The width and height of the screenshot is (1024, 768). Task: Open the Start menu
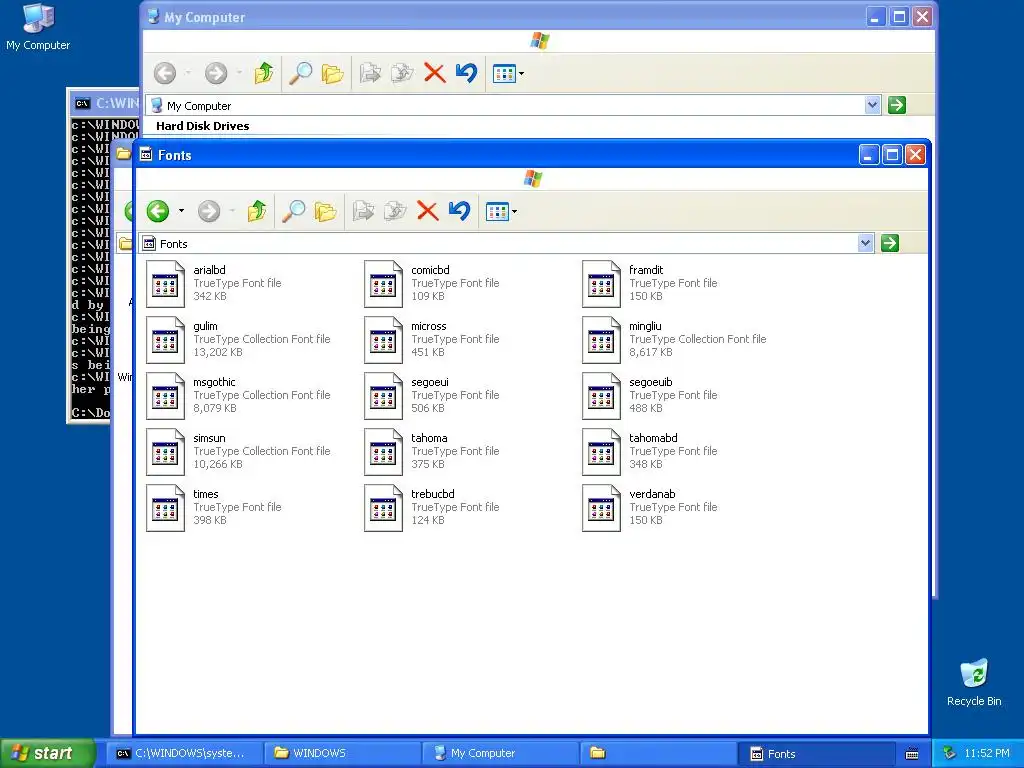pyautogui.click(x=48, y=753)
